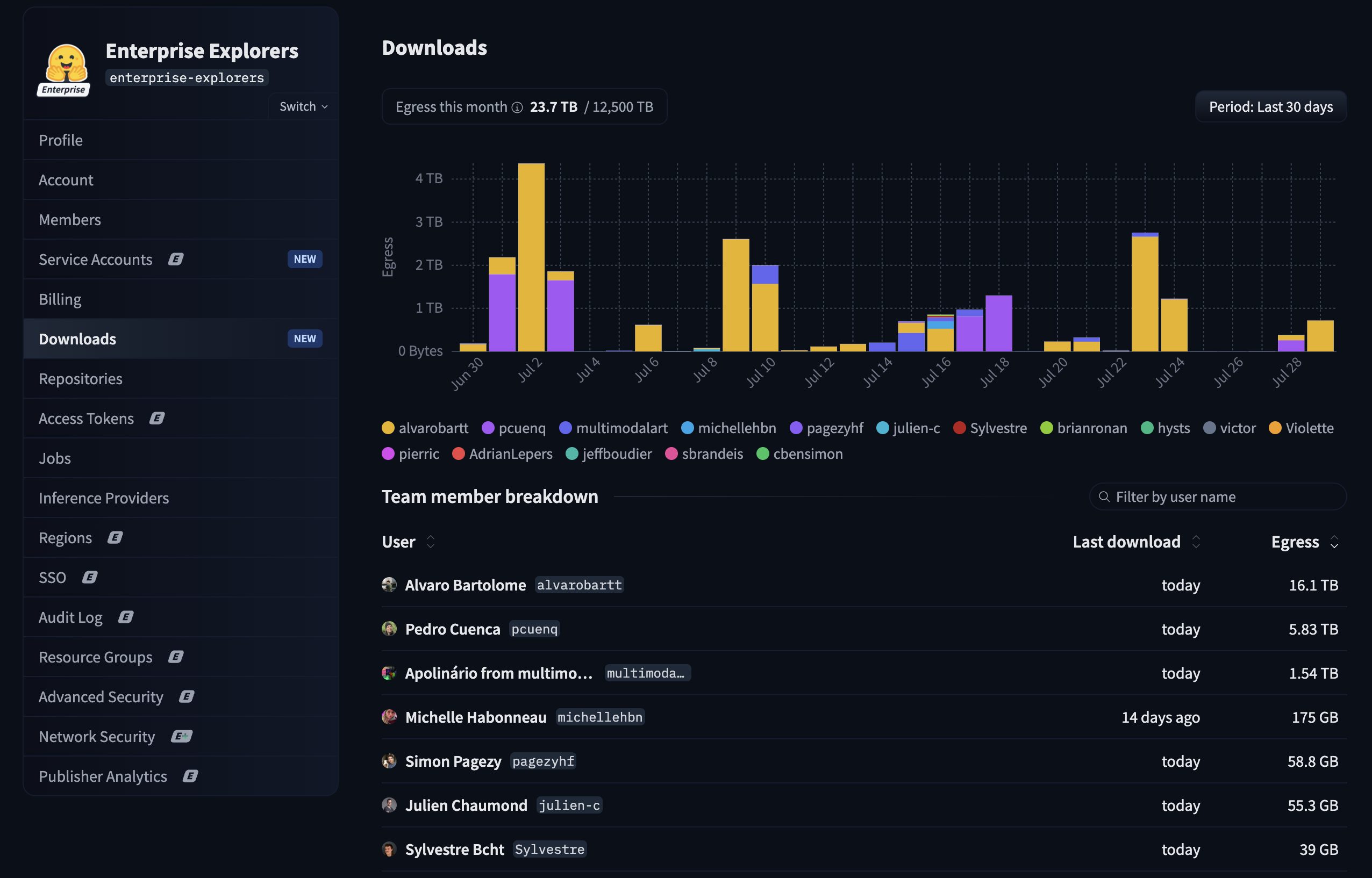Open Apolinário from multimodalart profile link
This screenshot has height=878, width=1372.
[498, 673]
